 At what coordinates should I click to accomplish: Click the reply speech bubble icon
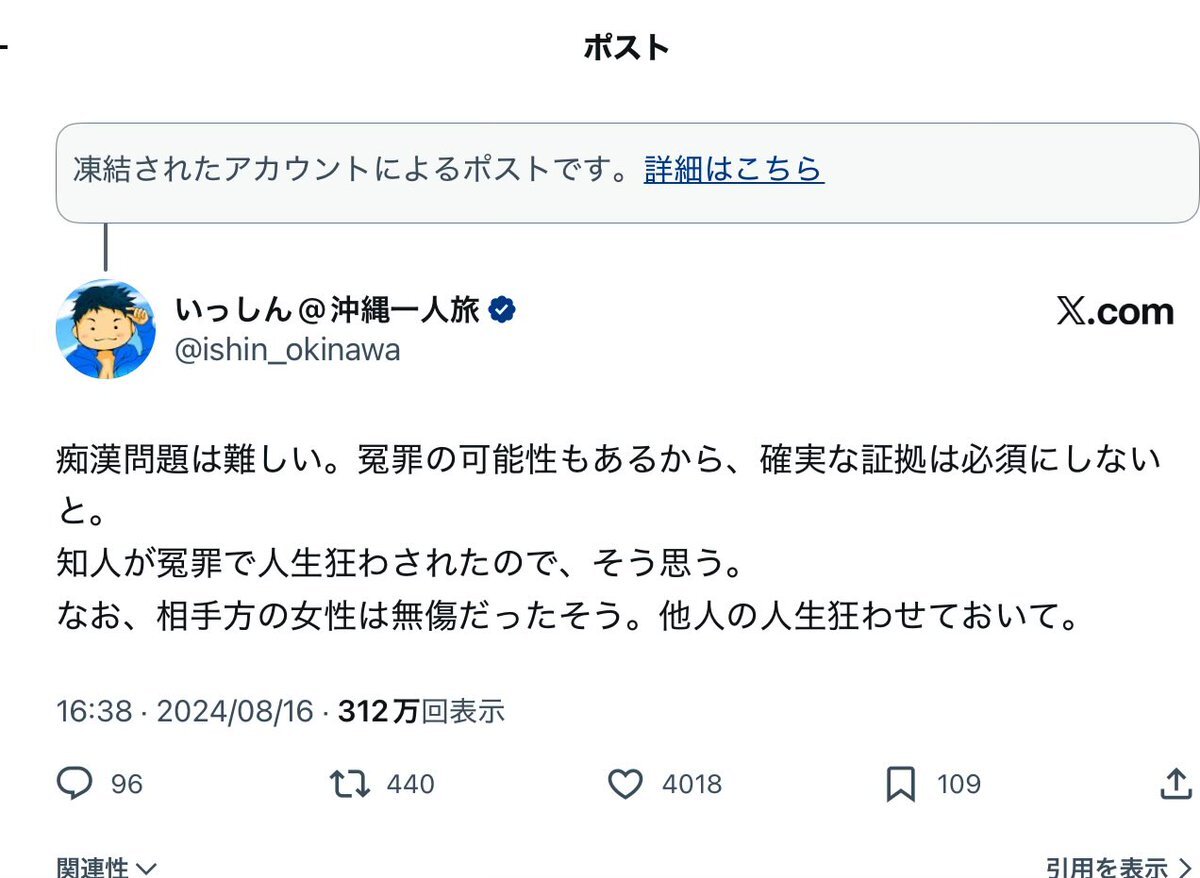click(x=74, y=784)
